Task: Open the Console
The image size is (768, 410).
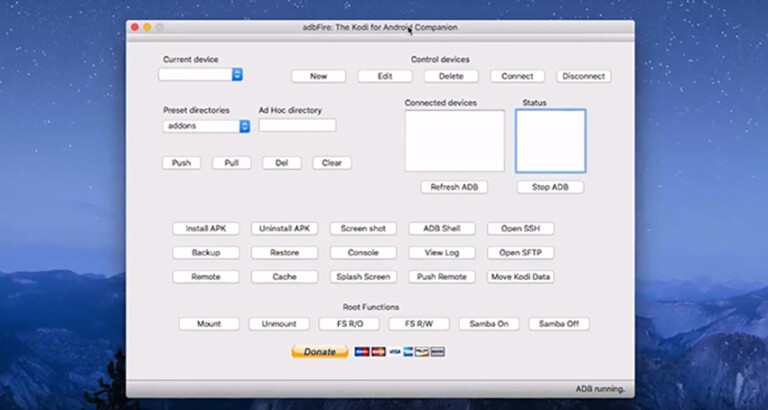Action: (x=363, y=253)
